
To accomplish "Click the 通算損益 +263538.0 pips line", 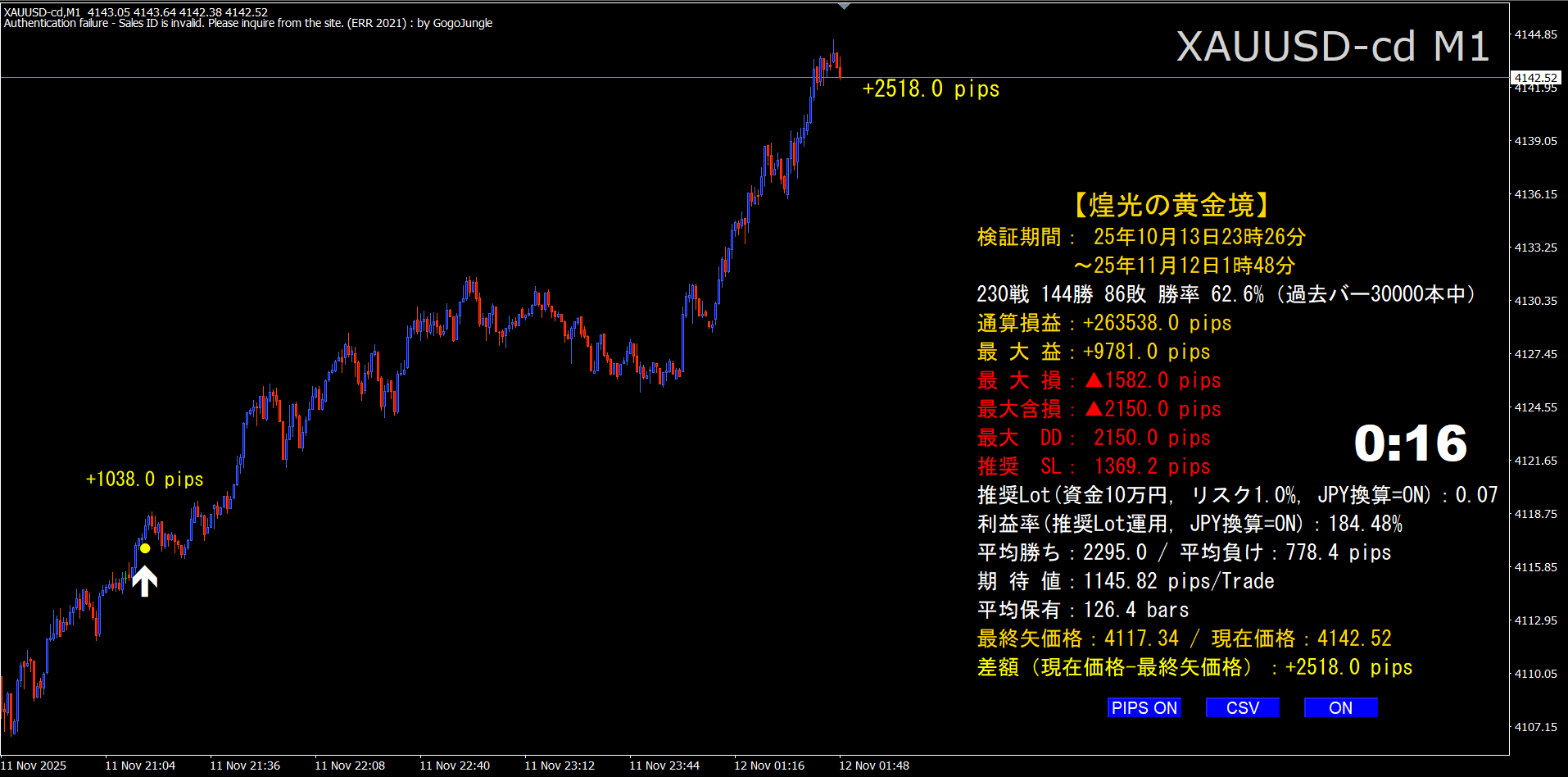I will [1103, 323].
